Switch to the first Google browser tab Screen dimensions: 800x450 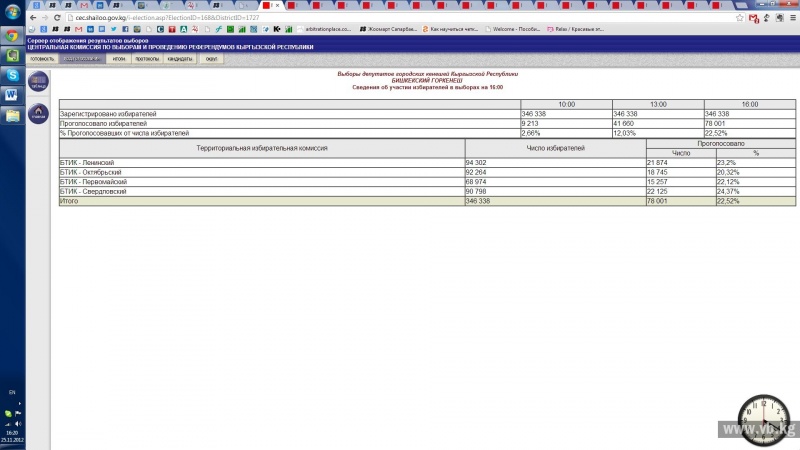[37, 5]
